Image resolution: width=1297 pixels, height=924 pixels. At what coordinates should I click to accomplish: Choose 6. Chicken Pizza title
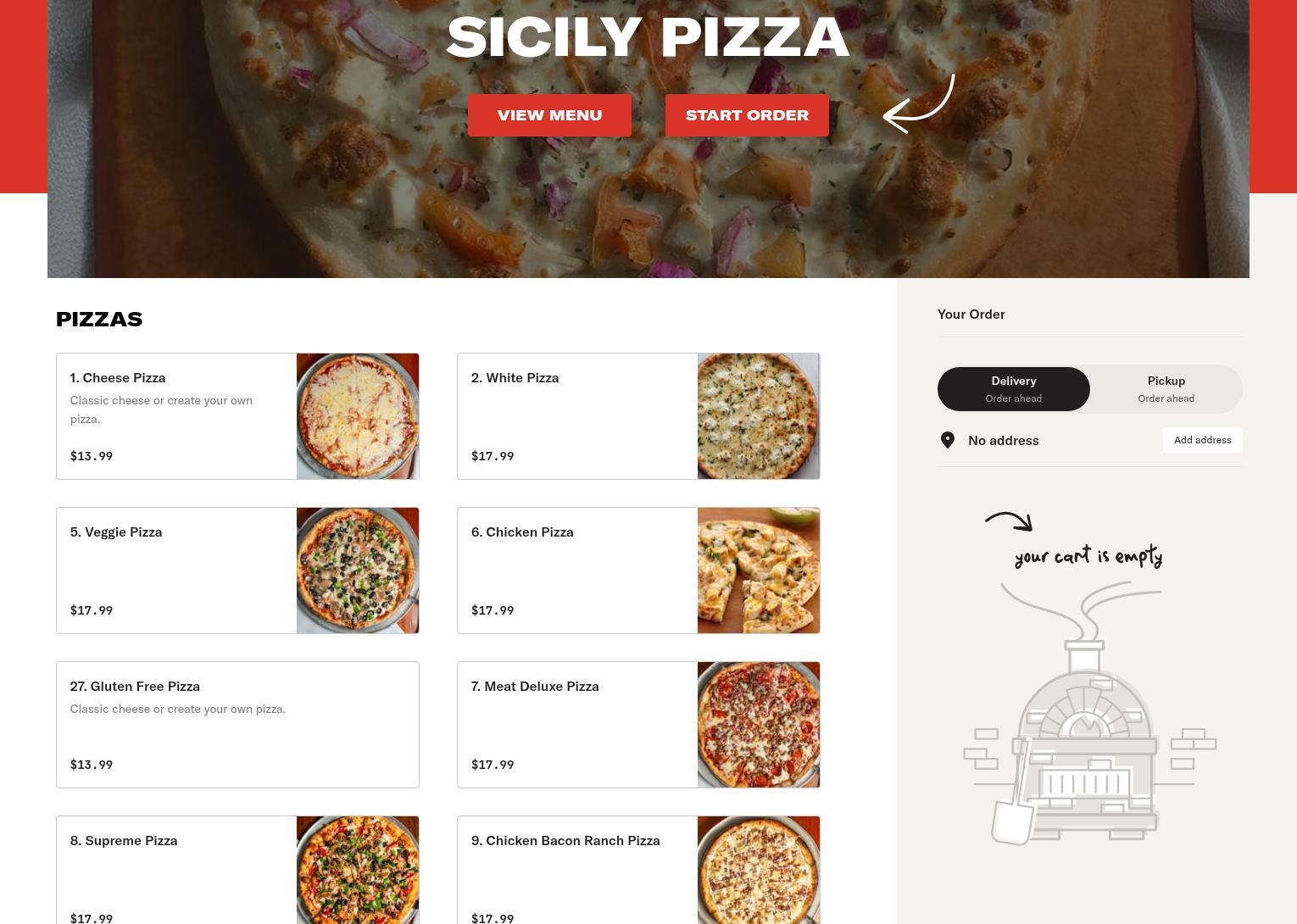pyautogui.click(x=522, y=532)
